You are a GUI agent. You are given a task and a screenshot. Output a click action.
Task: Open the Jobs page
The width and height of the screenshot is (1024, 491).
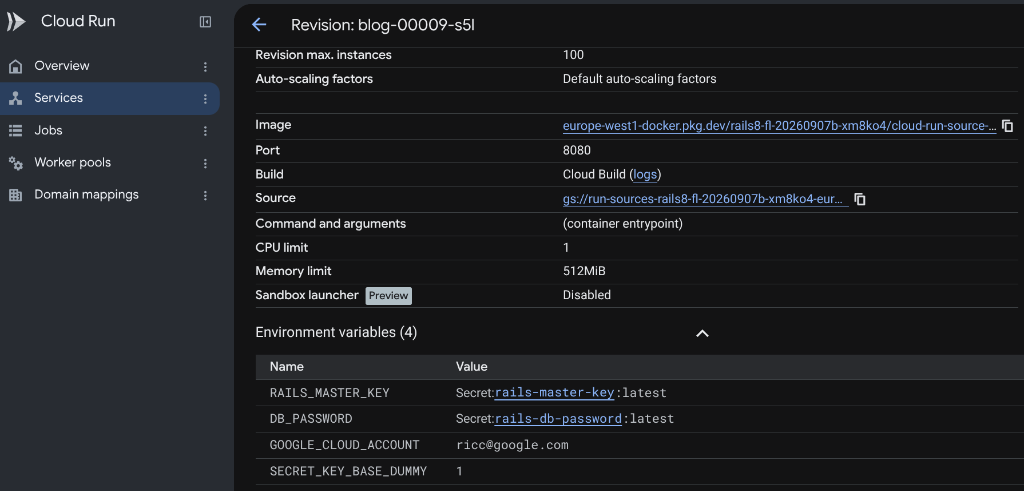pyautogui.click(x=48, y=131)
